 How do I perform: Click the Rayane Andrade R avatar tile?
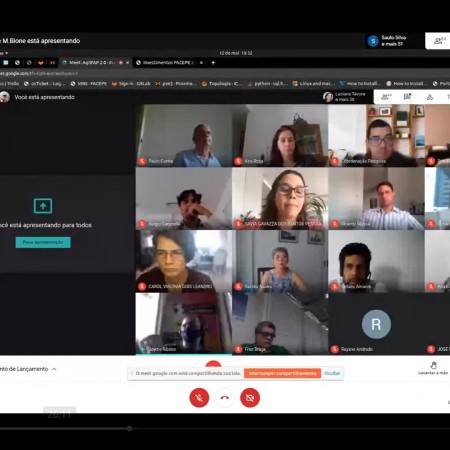(x=376, y=324)
